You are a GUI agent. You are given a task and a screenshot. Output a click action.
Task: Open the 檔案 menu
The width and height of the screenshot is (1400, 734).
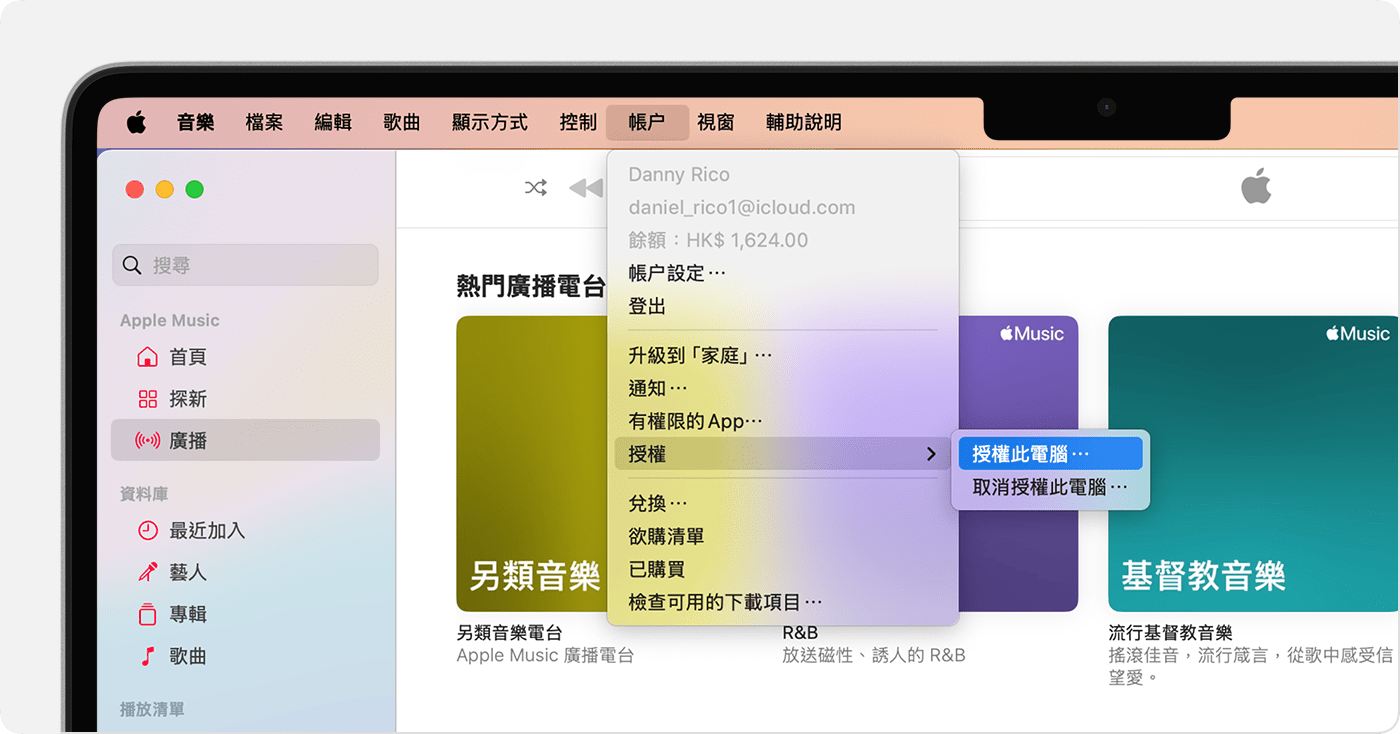pos(264,122)
